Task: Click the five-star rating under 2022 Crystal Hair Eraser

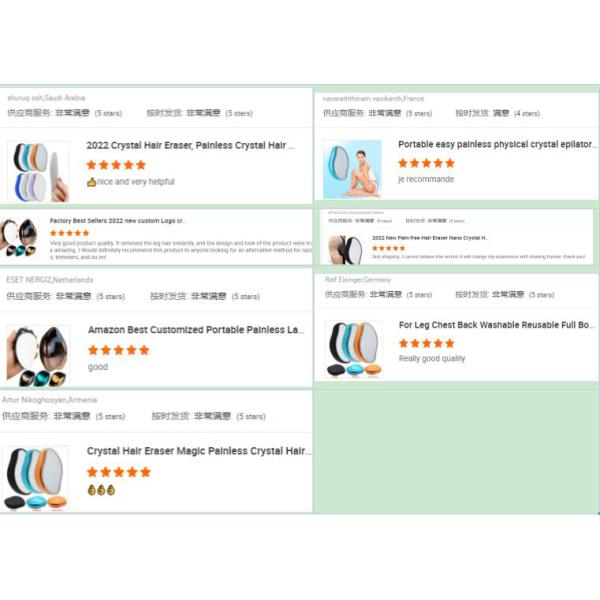Action: pos(116,165)
